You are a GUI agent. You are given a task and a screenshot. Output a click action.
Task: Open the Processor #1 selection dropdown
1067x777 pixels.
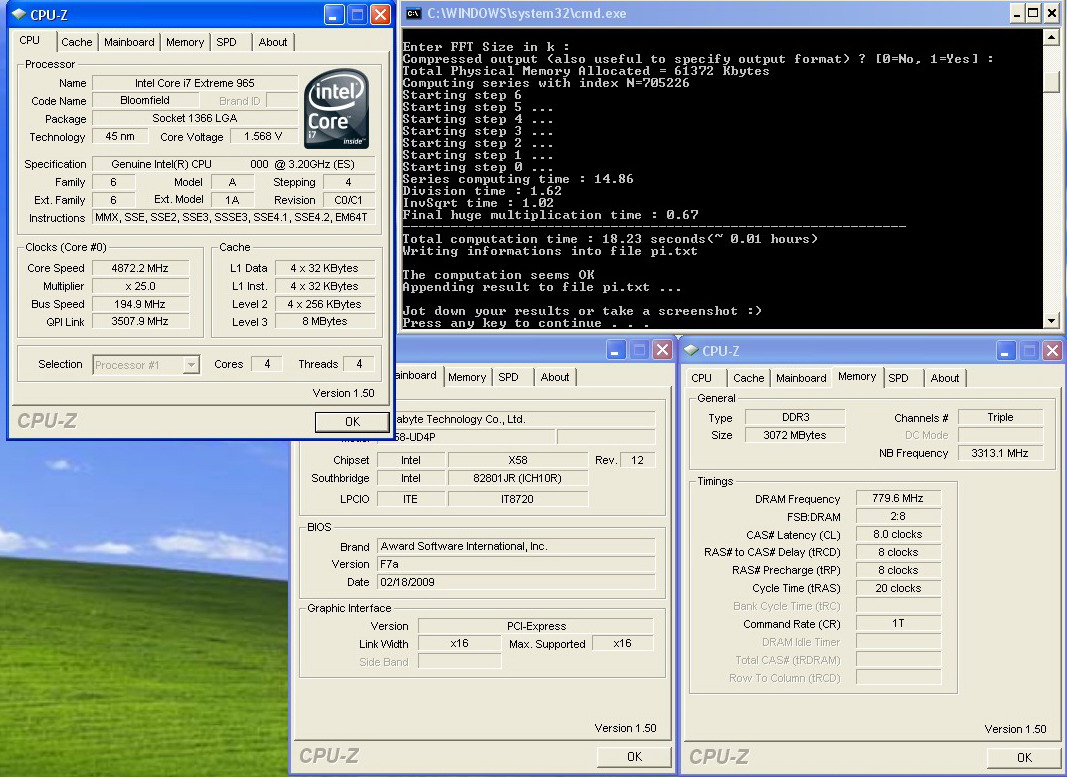point(191,365)
